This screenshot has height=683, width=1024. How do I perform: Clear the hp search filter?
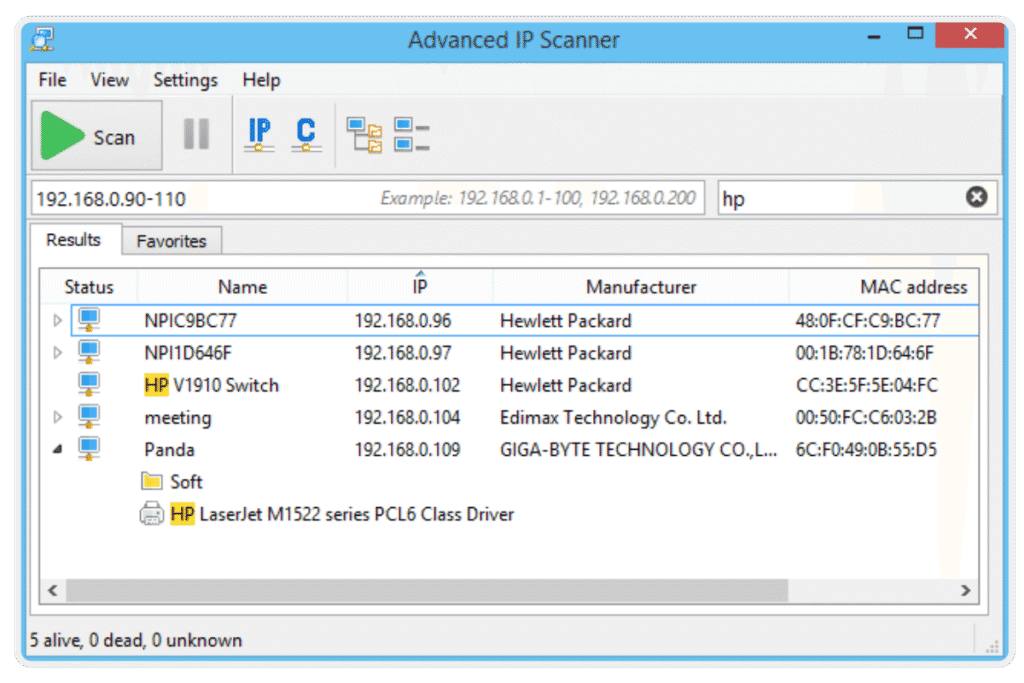[976, 197]
